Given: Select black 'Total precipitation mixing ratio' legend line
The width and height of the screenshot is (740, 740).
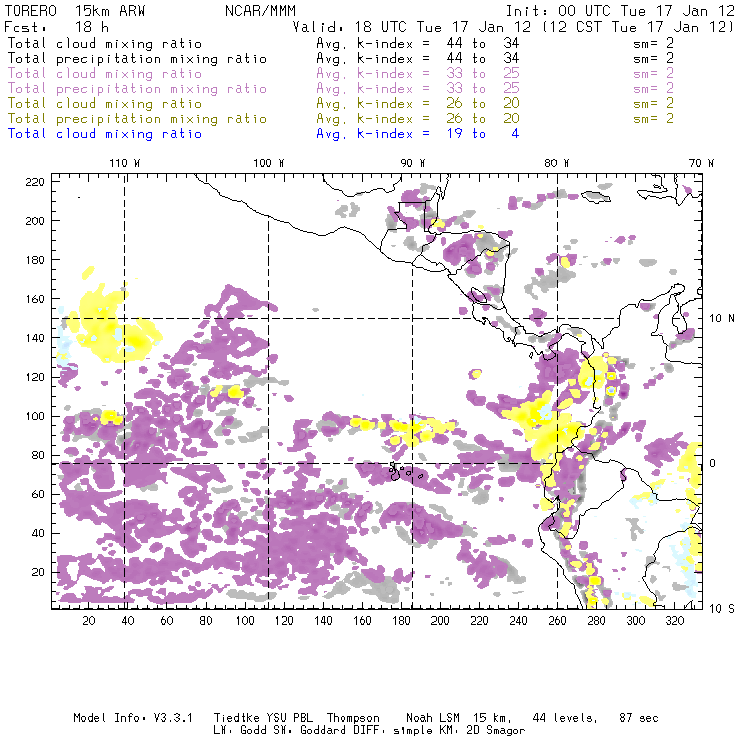Looking at the screenshot, I should (x=137, y=59).
